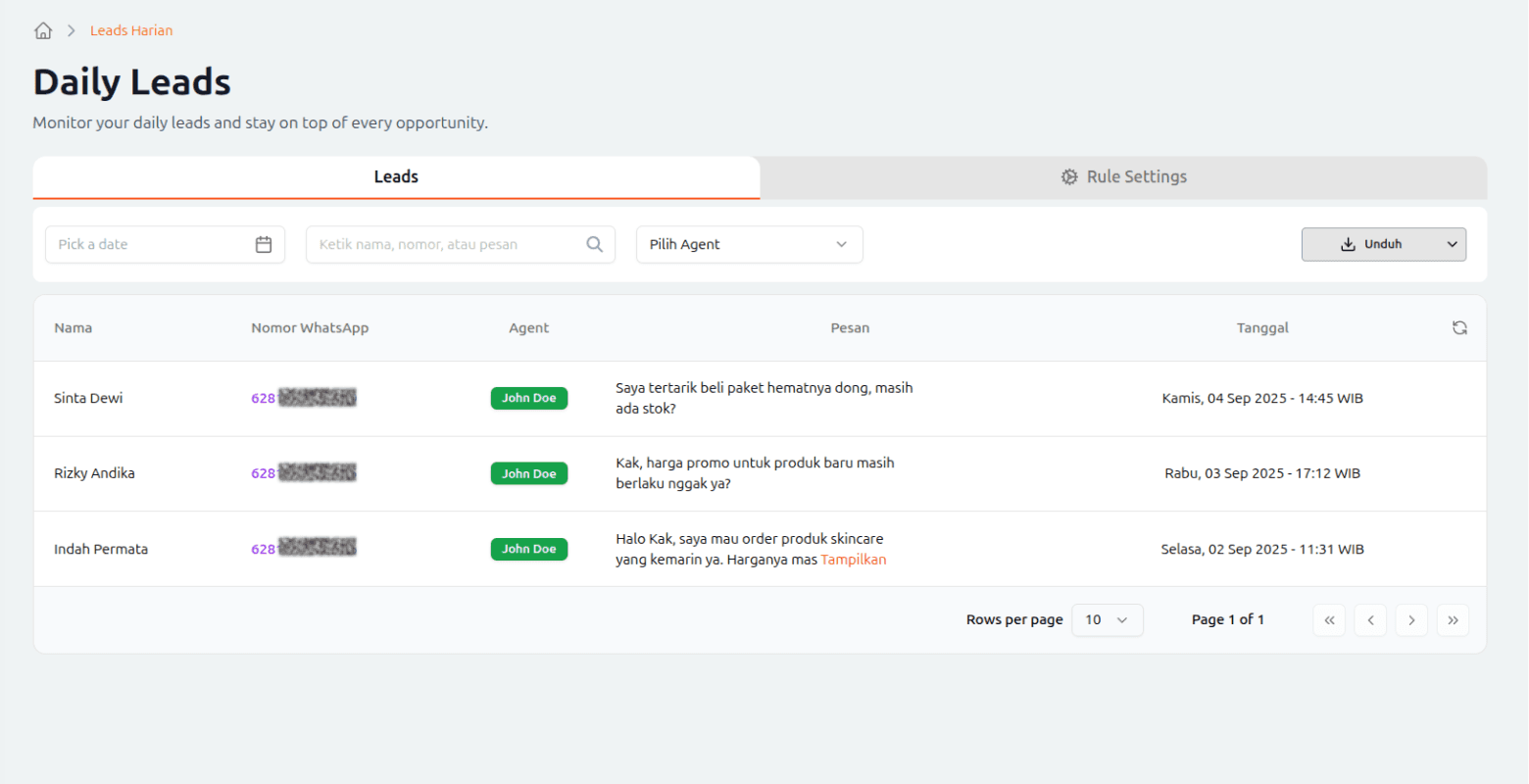Go to the previous page arrow
This screenshot has height=784, width=1529.
[1370, 620]
